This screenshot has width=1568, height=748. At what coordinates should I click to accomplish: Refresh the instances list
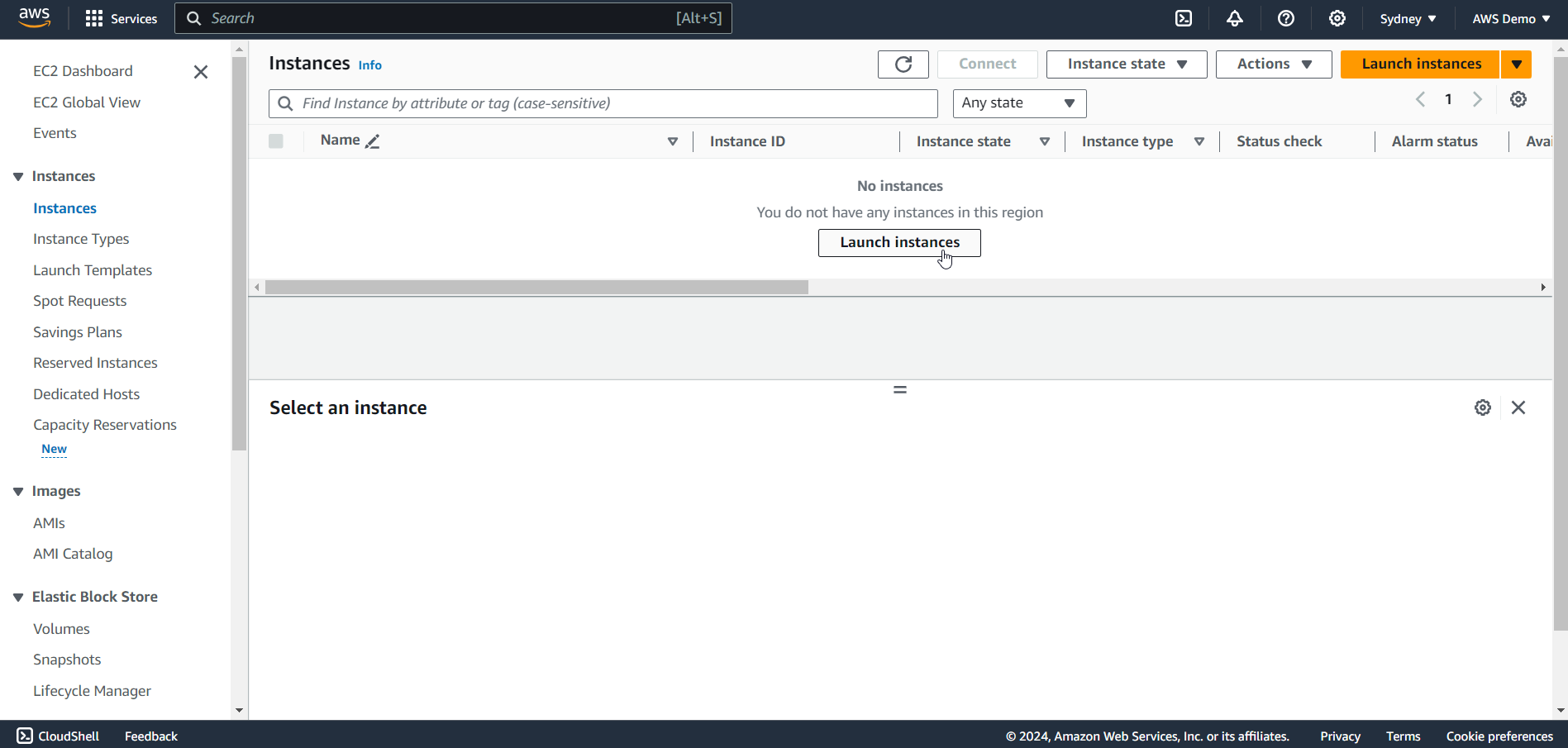coord(903,64)
